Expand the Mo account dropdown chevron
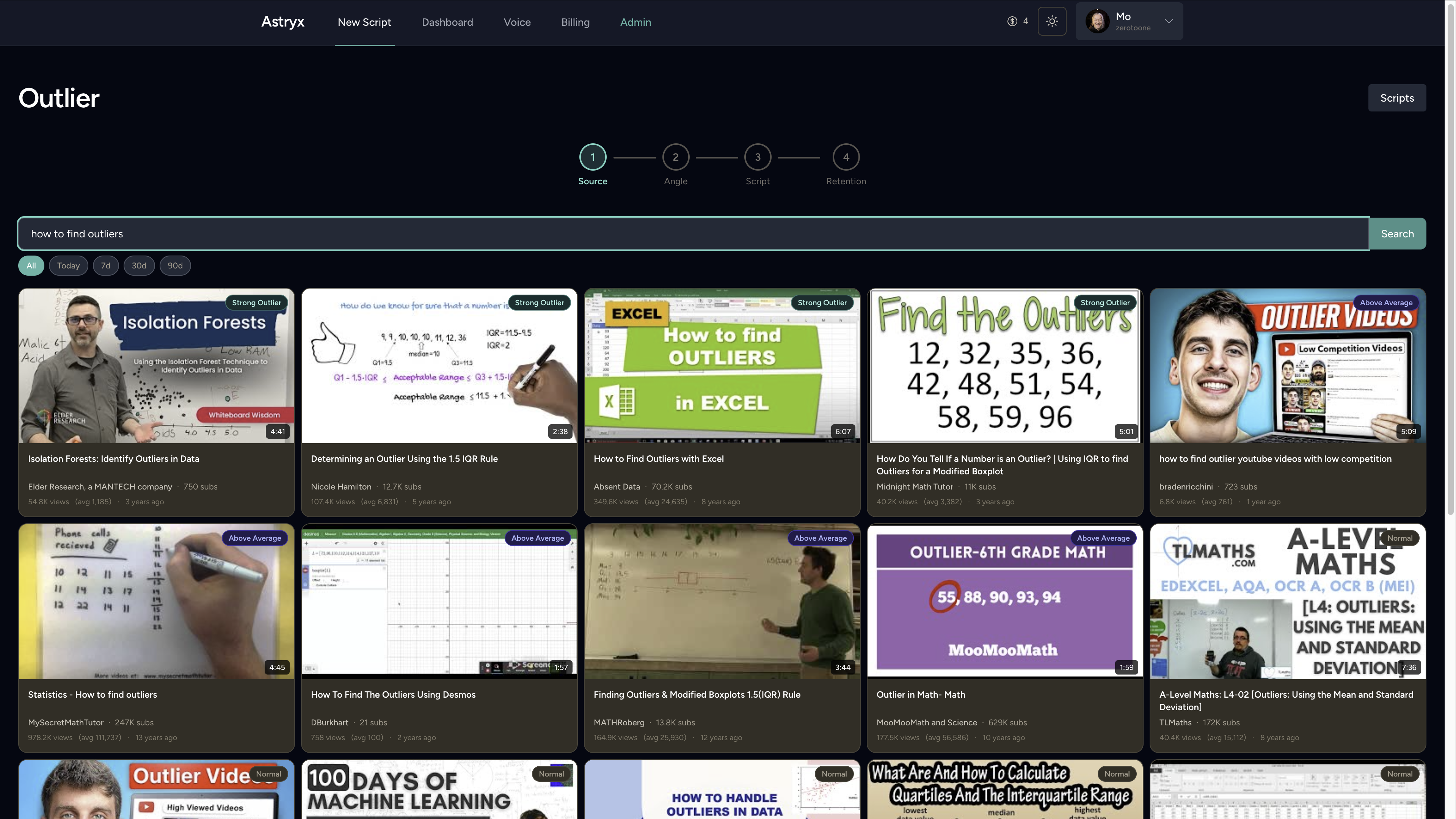This screenshot has height=819, width=1456. click(x=1169, y=22)
